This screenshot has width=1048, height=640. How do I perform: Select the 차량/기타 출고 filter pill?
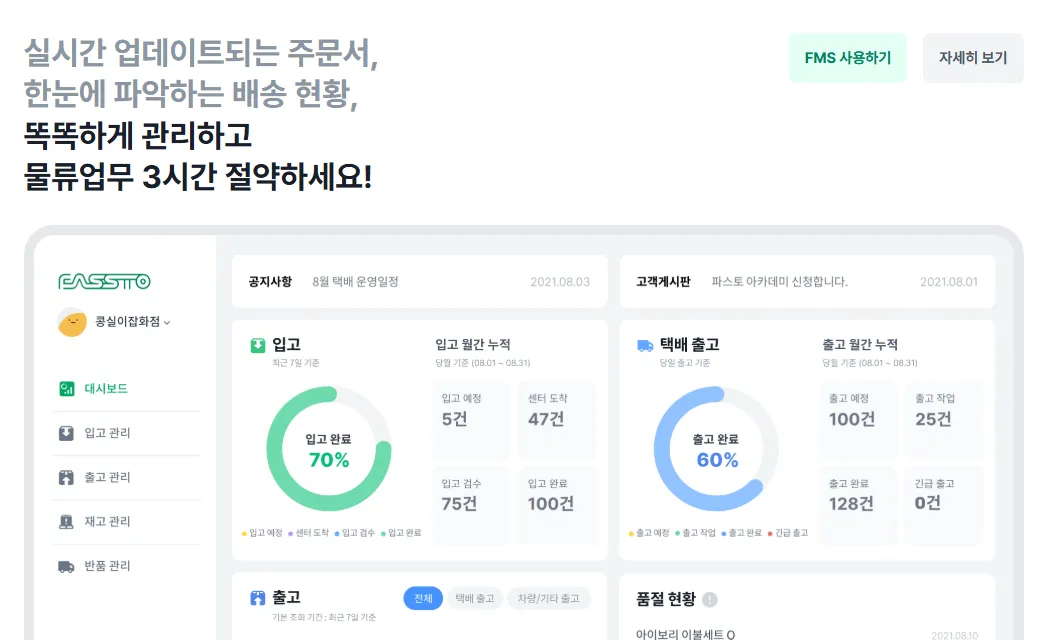pyautogui.click(x=549, y=598)
